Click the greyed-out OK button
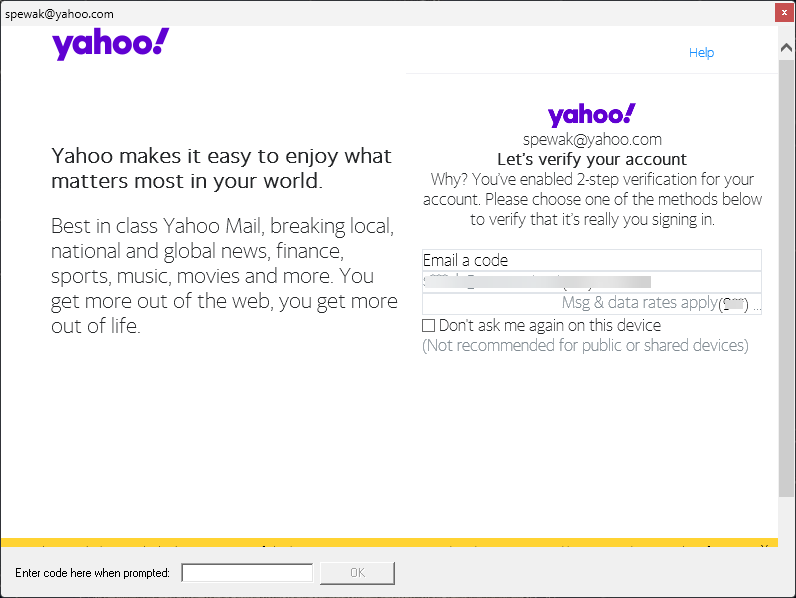 [357, 573]
